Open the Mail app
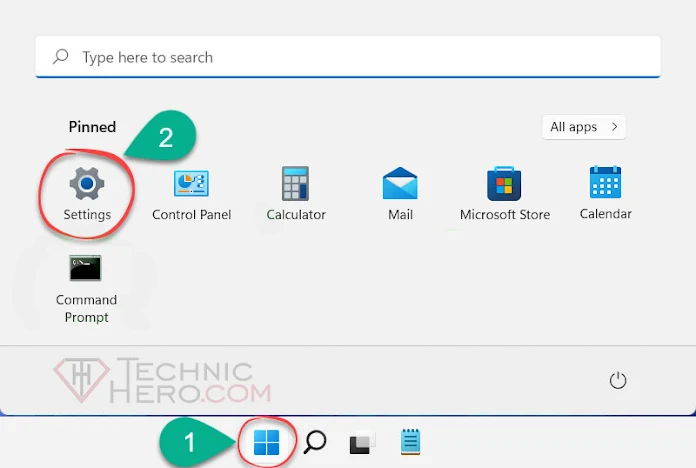 [400, 194]
